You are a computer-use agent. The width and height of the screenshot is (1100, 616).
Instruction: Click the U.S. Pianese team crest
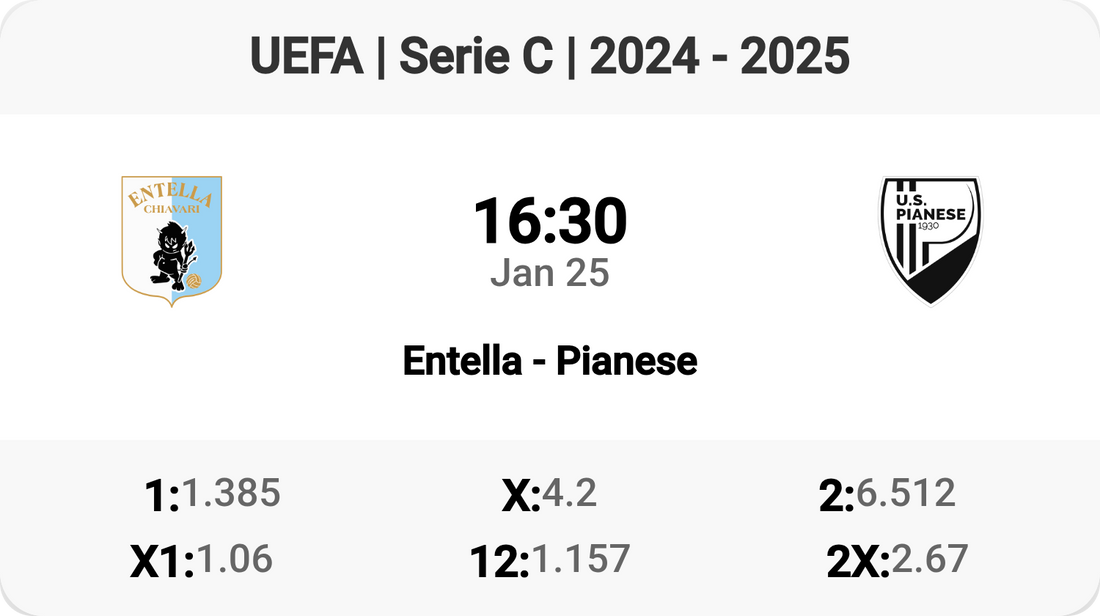pyautogui.click(x=929, y=240)
